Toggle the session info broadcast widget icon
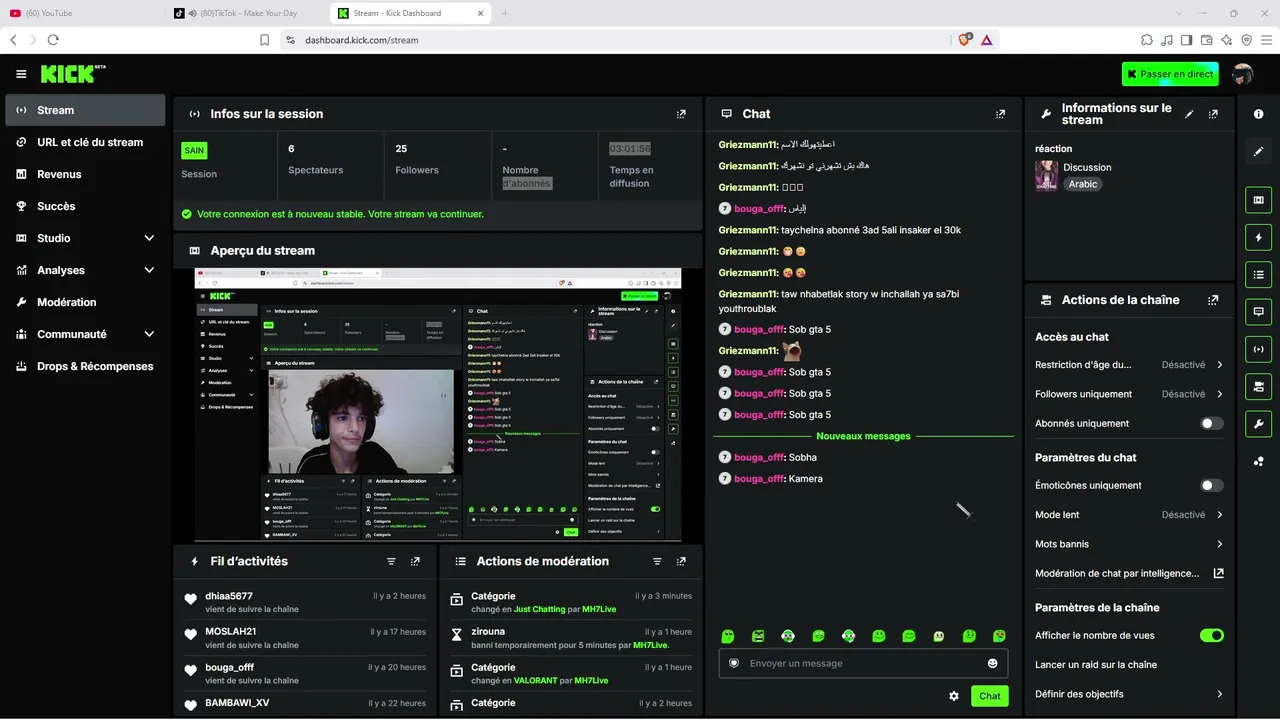The image size is (1280, 720). (x=1258, y=349)
